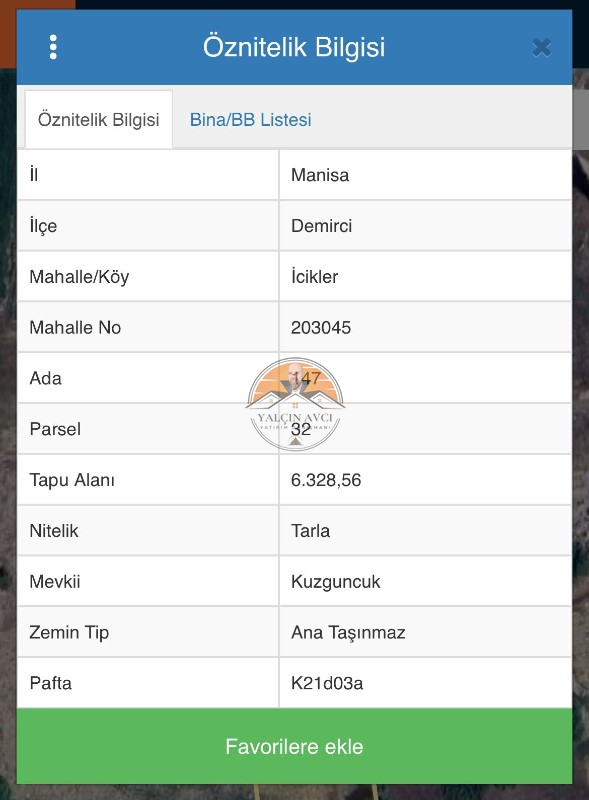Screen dimensions: 589x800
Task: Click the Yalçın Avcı watermark logo
Action: [295, 404]
